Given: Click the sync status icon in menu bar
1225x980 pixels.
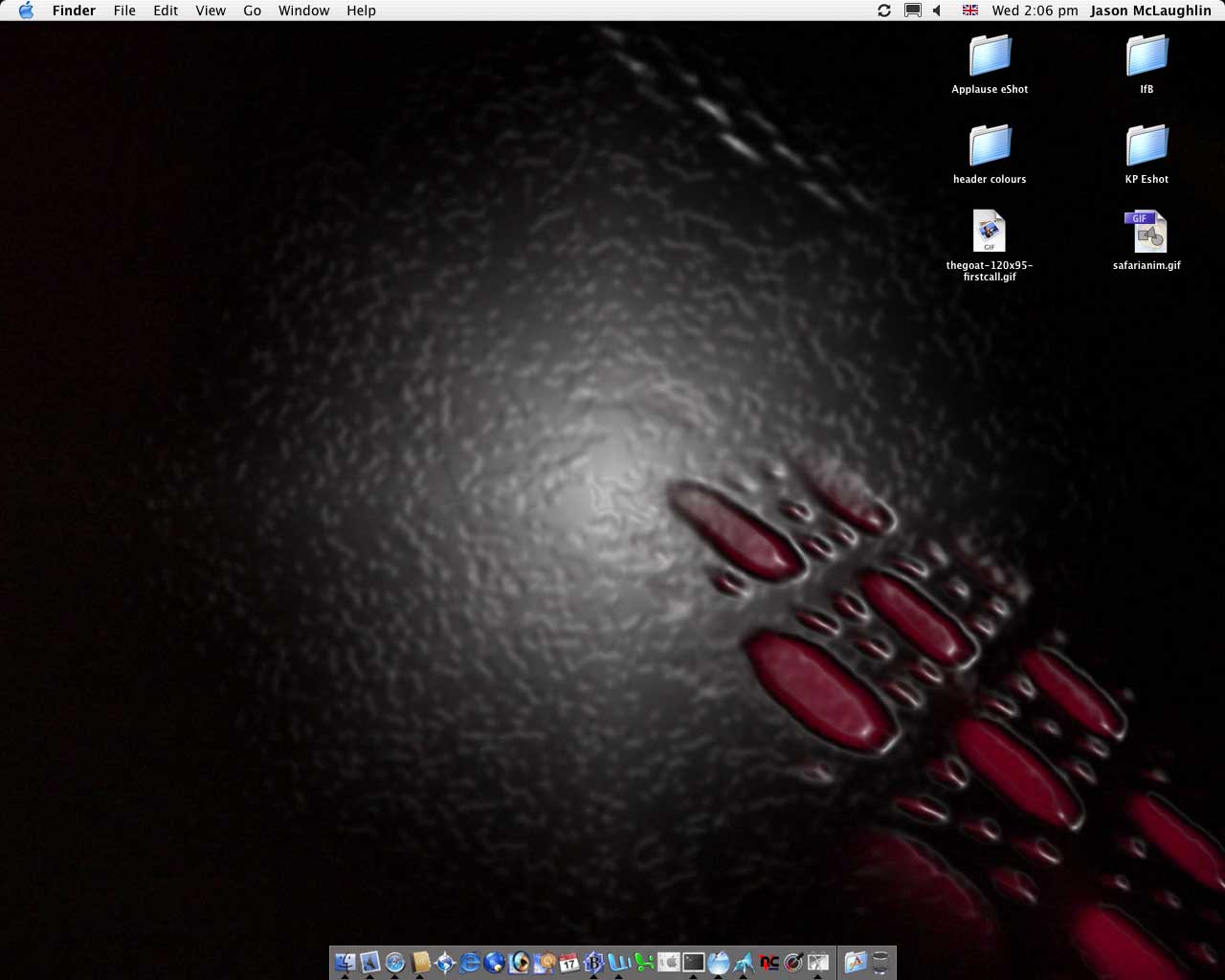Looking at the screenshot, I should (884, 11).
